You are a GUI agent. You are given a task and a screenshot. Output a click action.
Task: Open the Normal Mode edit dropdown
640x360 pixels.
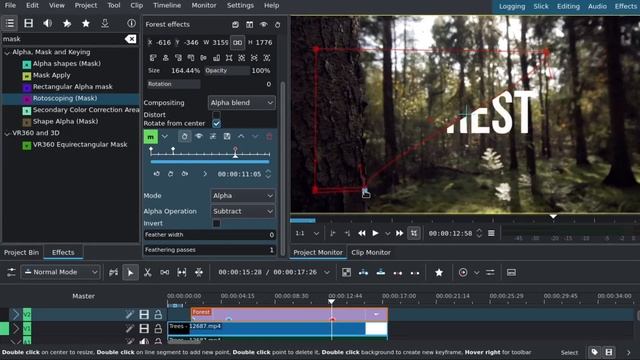60,272
